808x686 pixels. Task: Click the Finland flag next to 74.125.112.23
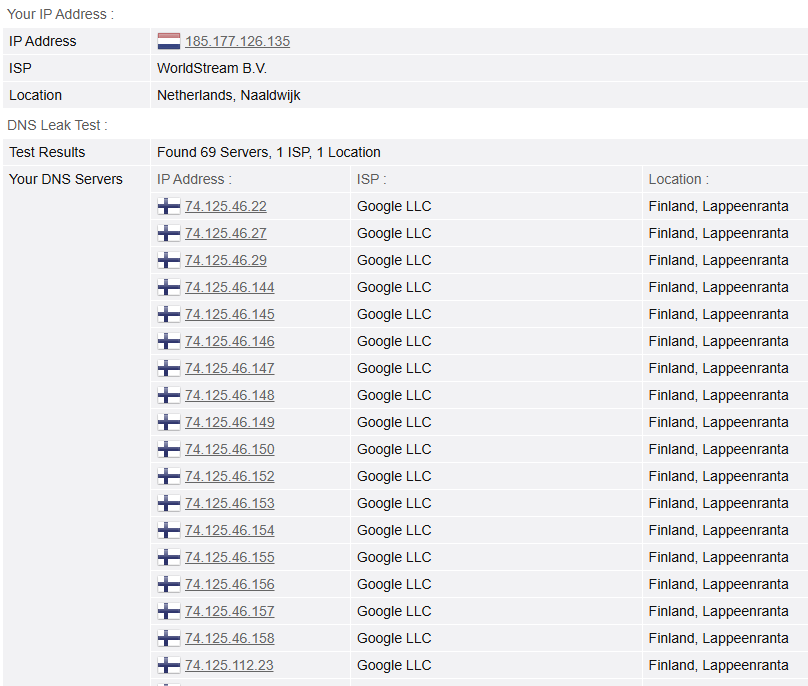pyautogui.click(x=168, y=665)
